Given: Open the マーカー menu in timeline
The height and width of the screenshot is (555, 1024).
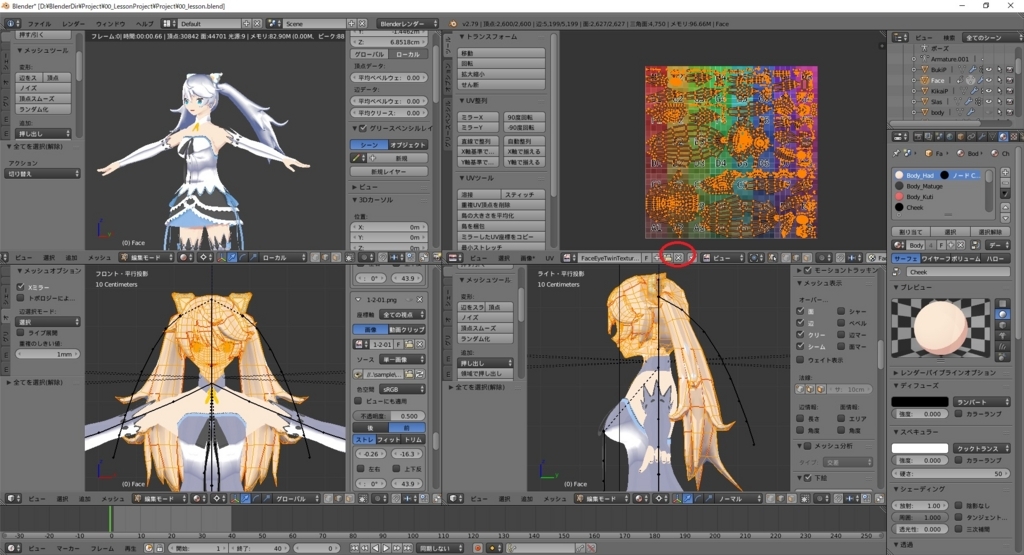Looking at the screenshot, I should click(x=68, y=549).
